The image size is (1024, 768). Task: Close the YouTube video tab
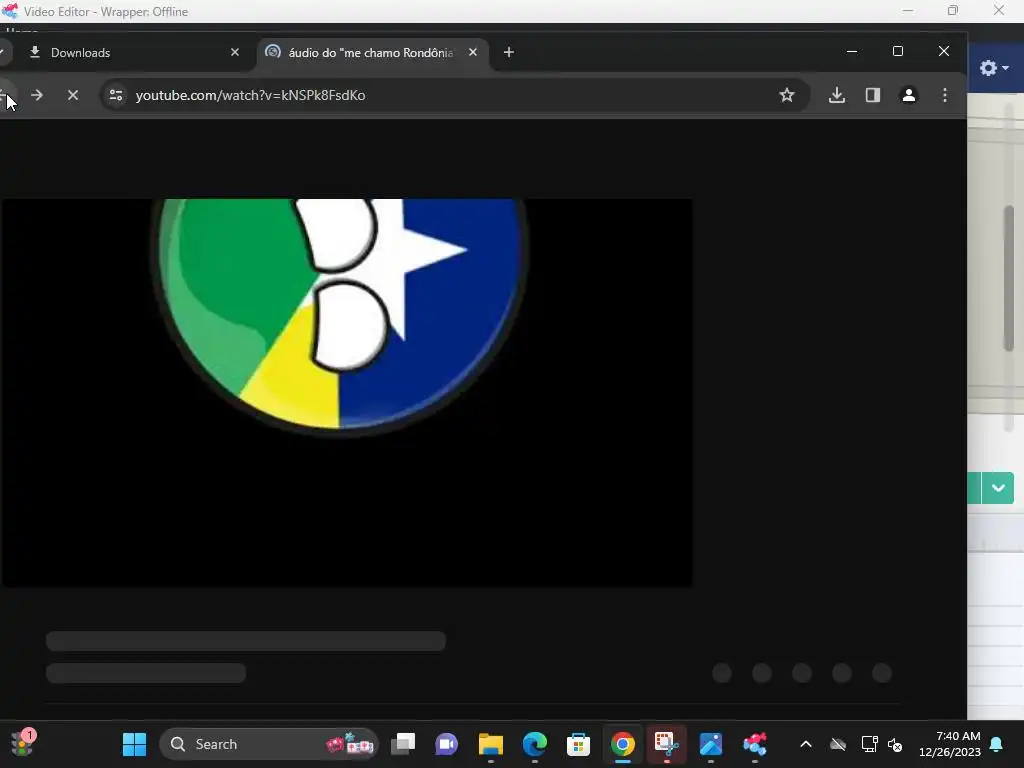point(473,52)
